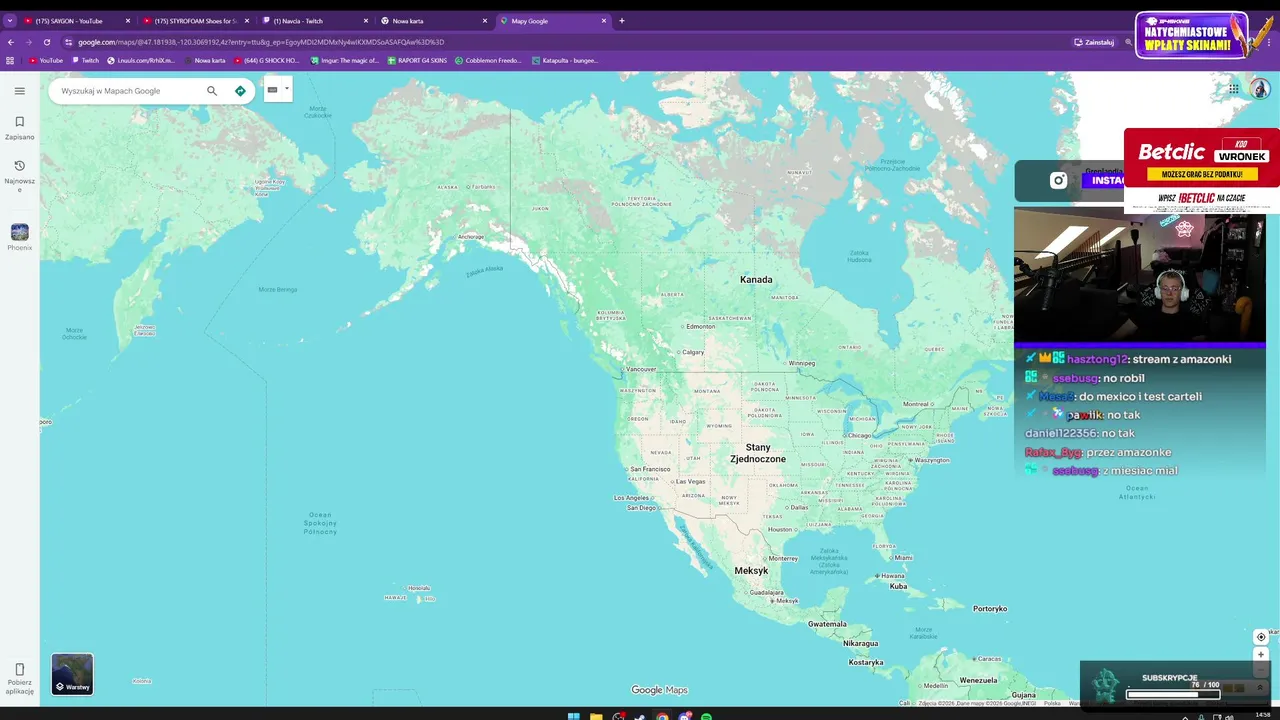1280x720 pixels.
Task: Close the Mapy Google tab
Action: pos(604,21)
